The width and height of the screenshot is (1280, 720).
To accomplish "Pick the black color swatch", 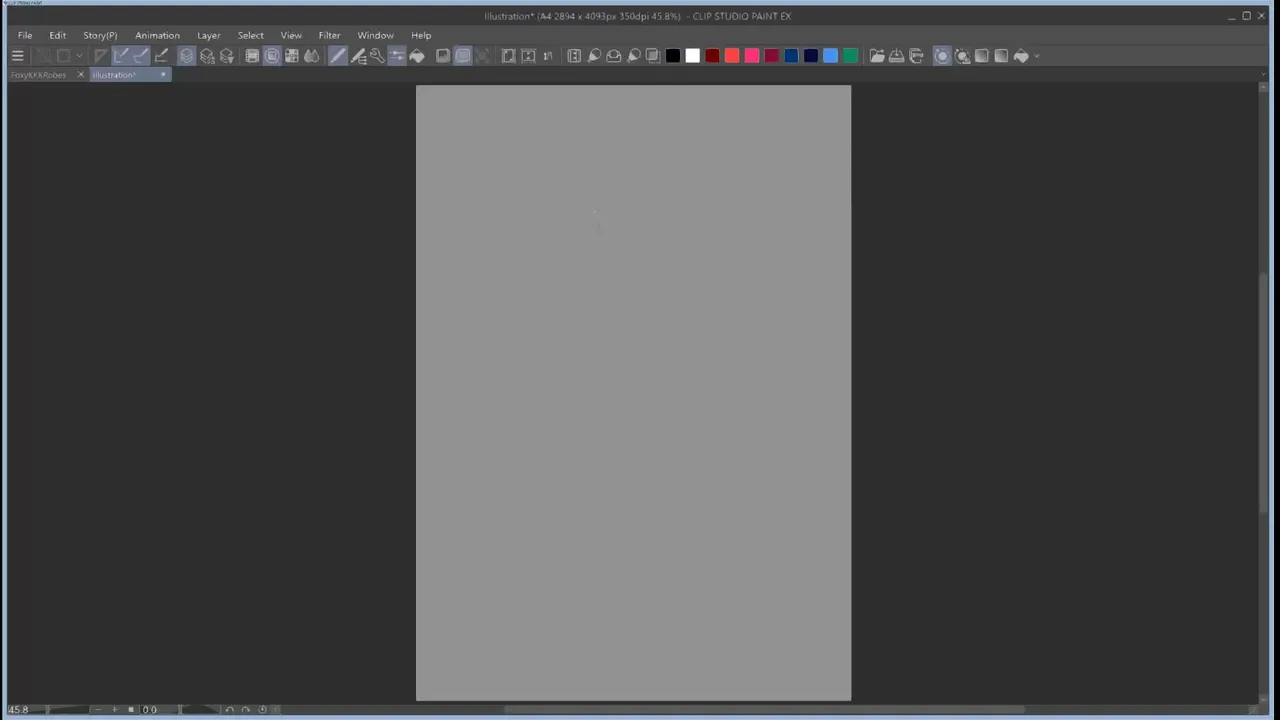I will tap(673, 56).
